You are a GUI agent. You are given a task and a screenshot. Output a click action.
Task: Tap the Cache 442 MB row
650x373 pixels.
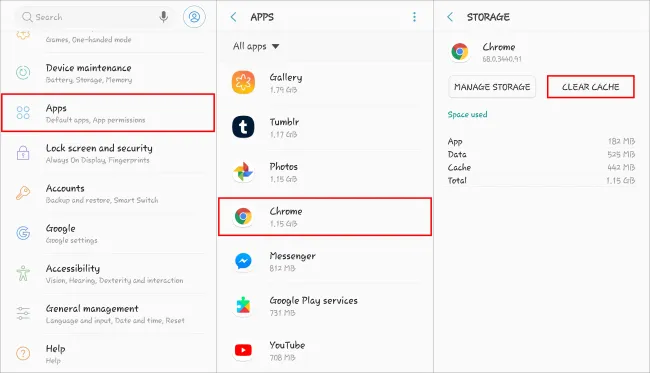click(541, 167)
